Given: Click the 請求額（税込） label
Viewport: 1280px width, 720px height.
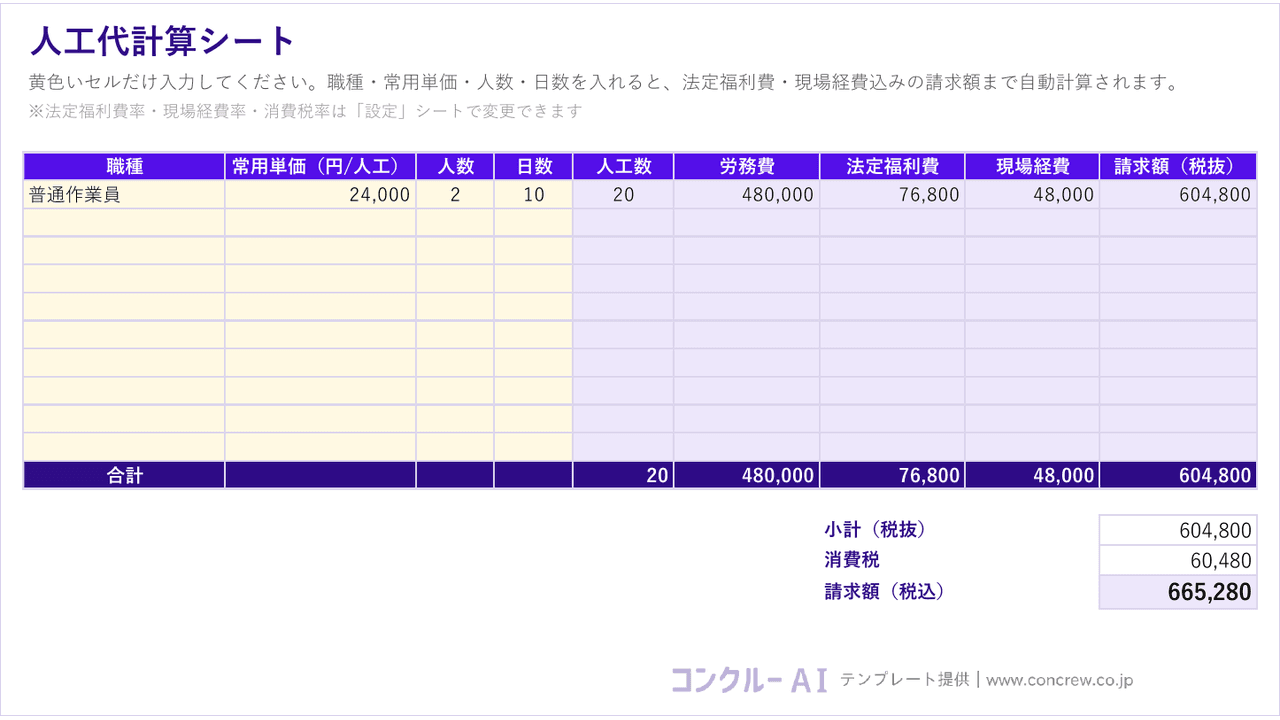Looking at the screenshot, I should 884,591.
